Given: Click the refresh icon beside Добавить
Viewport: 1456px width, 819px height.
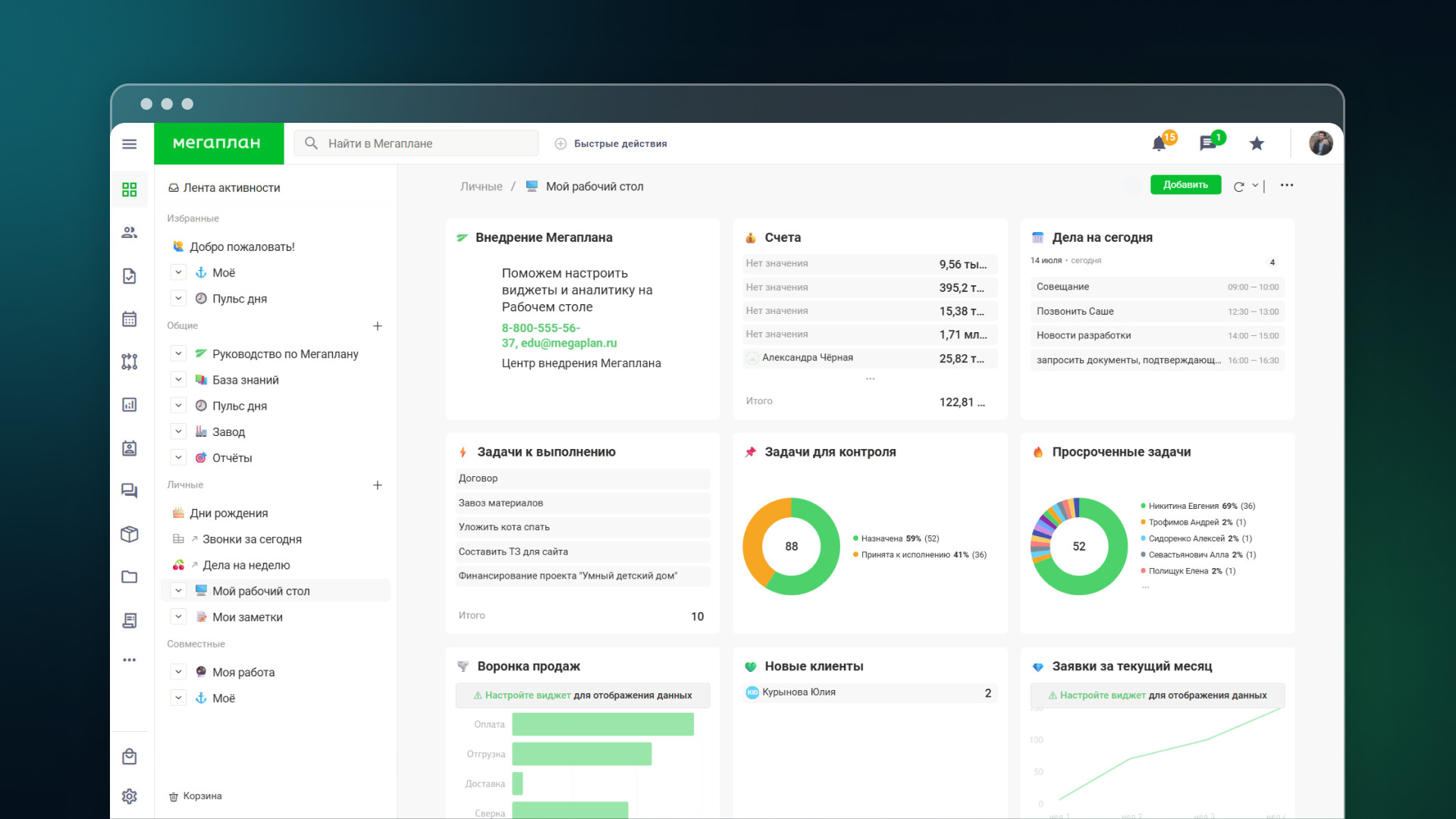Looking at the screenshot, I should [1238, 187].
